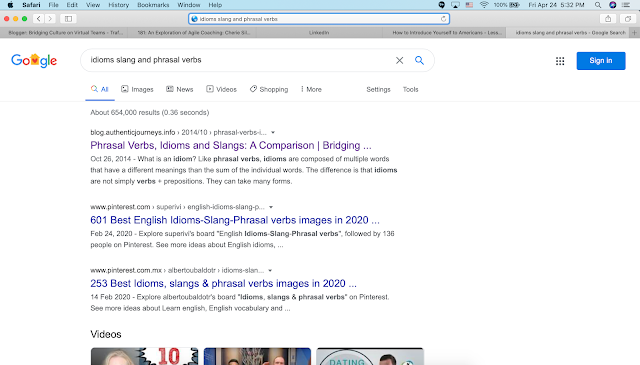Click the Safari address bar

coord(319,19)
